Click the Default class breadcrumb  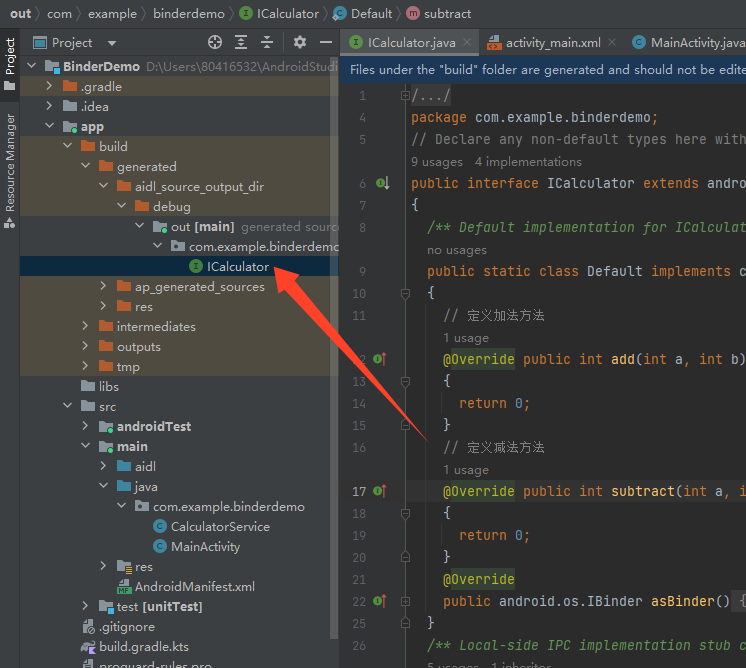tap(363, 14)
